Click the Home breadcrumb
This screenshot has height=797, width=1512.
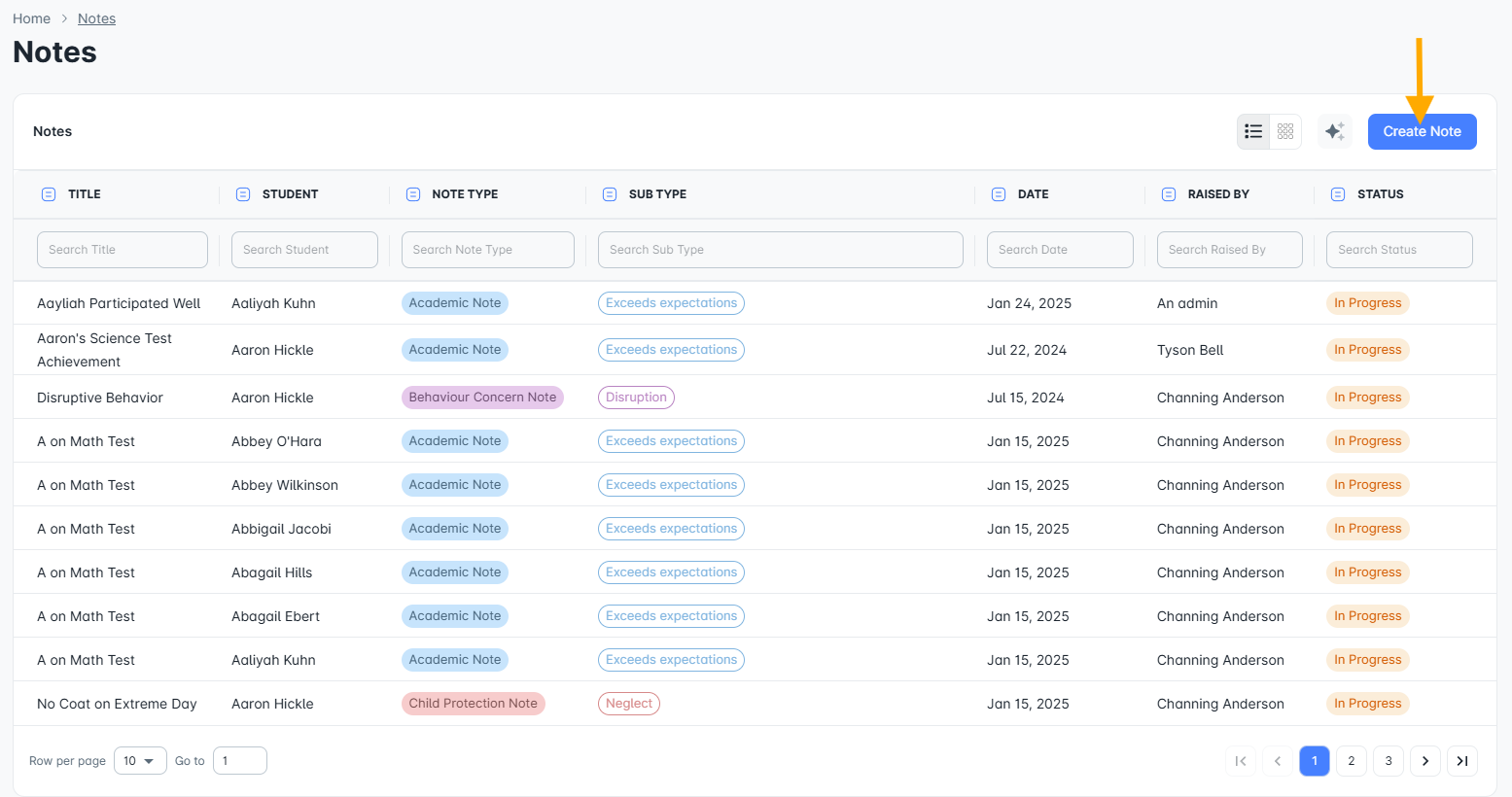(31, 18)
